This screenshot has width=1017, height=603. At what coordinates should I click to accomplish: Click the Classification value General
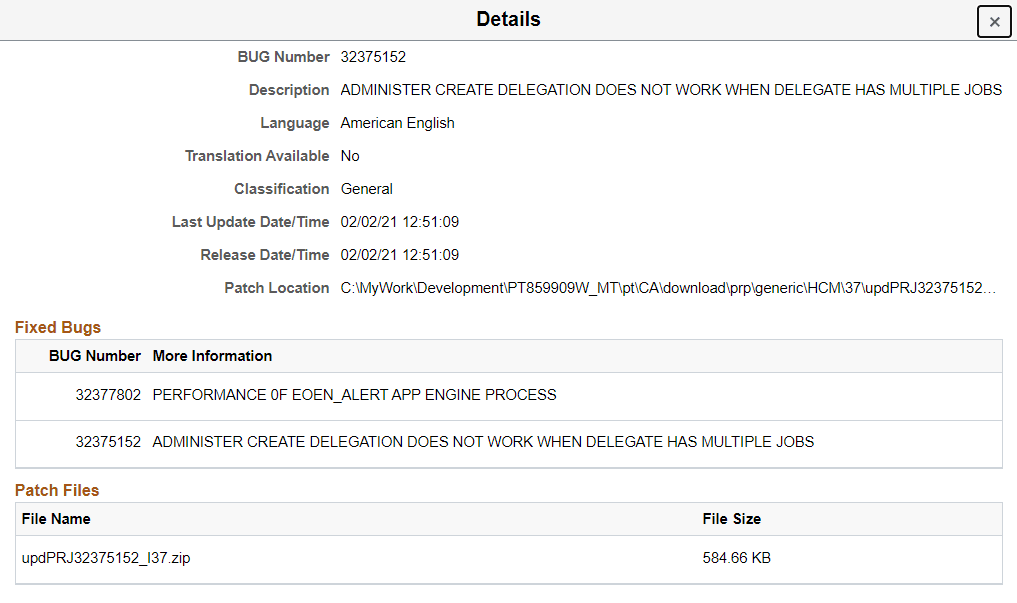point(364,189)
